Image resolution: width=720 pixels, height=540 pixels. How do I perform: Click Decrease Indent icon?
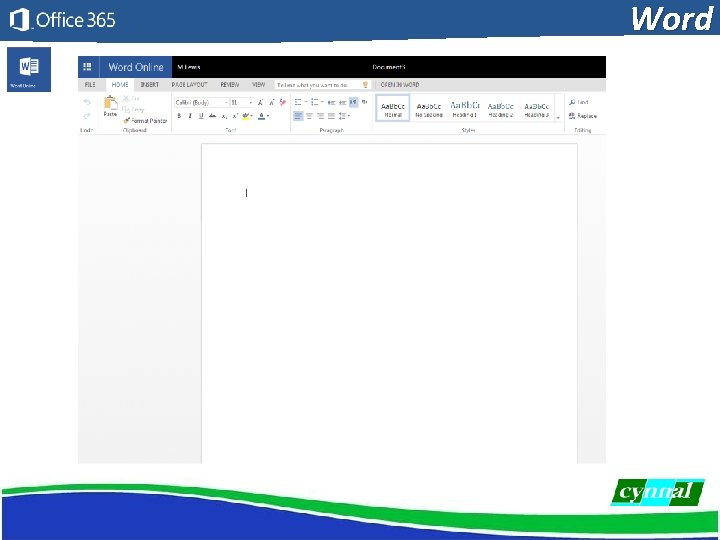click(x=331, y=102)
